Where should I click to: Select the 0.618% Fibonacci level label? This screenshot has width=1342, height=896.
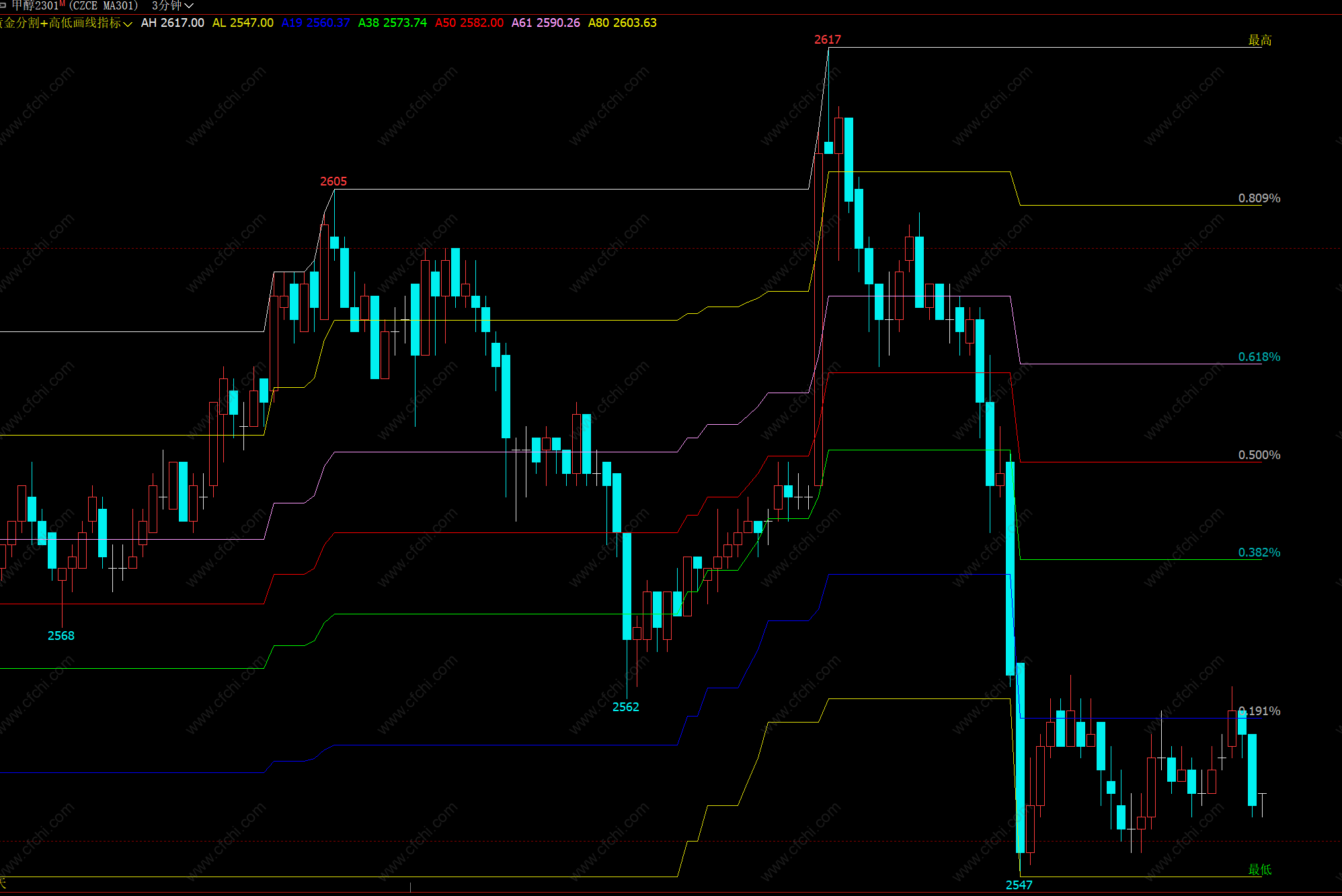pyautogui.click(x=1259, y=357)
